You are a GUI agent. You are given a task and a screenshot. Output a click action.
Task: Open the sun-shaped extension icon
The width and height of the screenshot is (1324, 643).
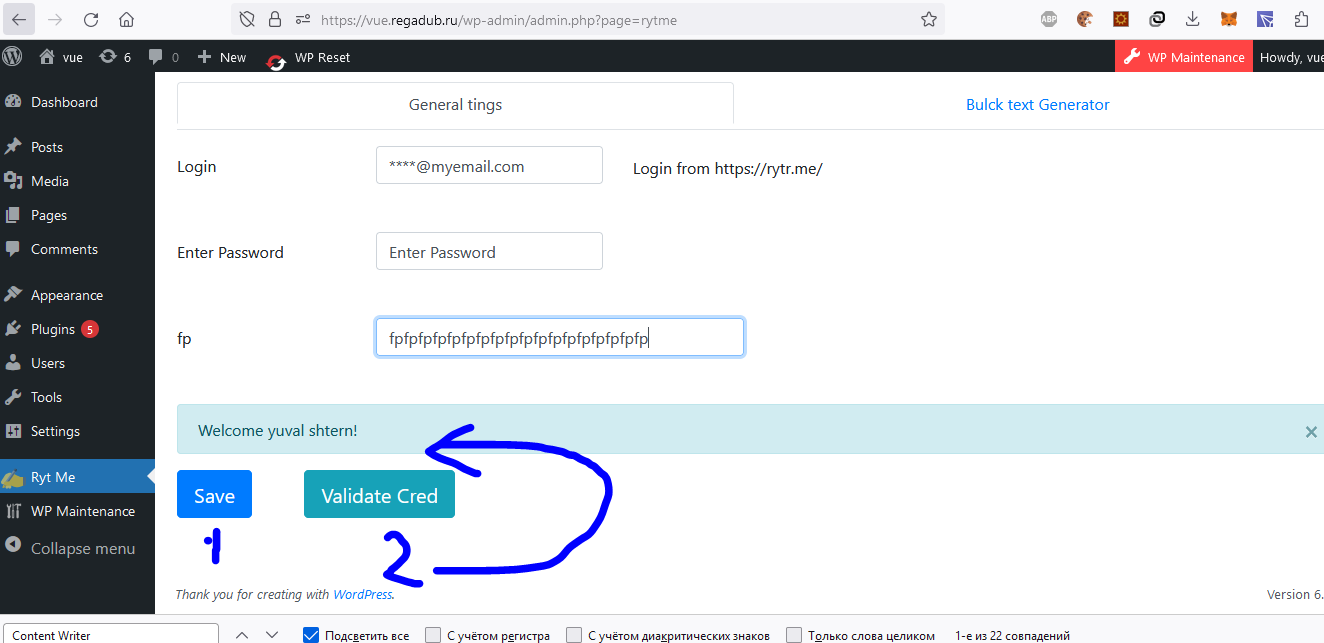point(1121,19)
